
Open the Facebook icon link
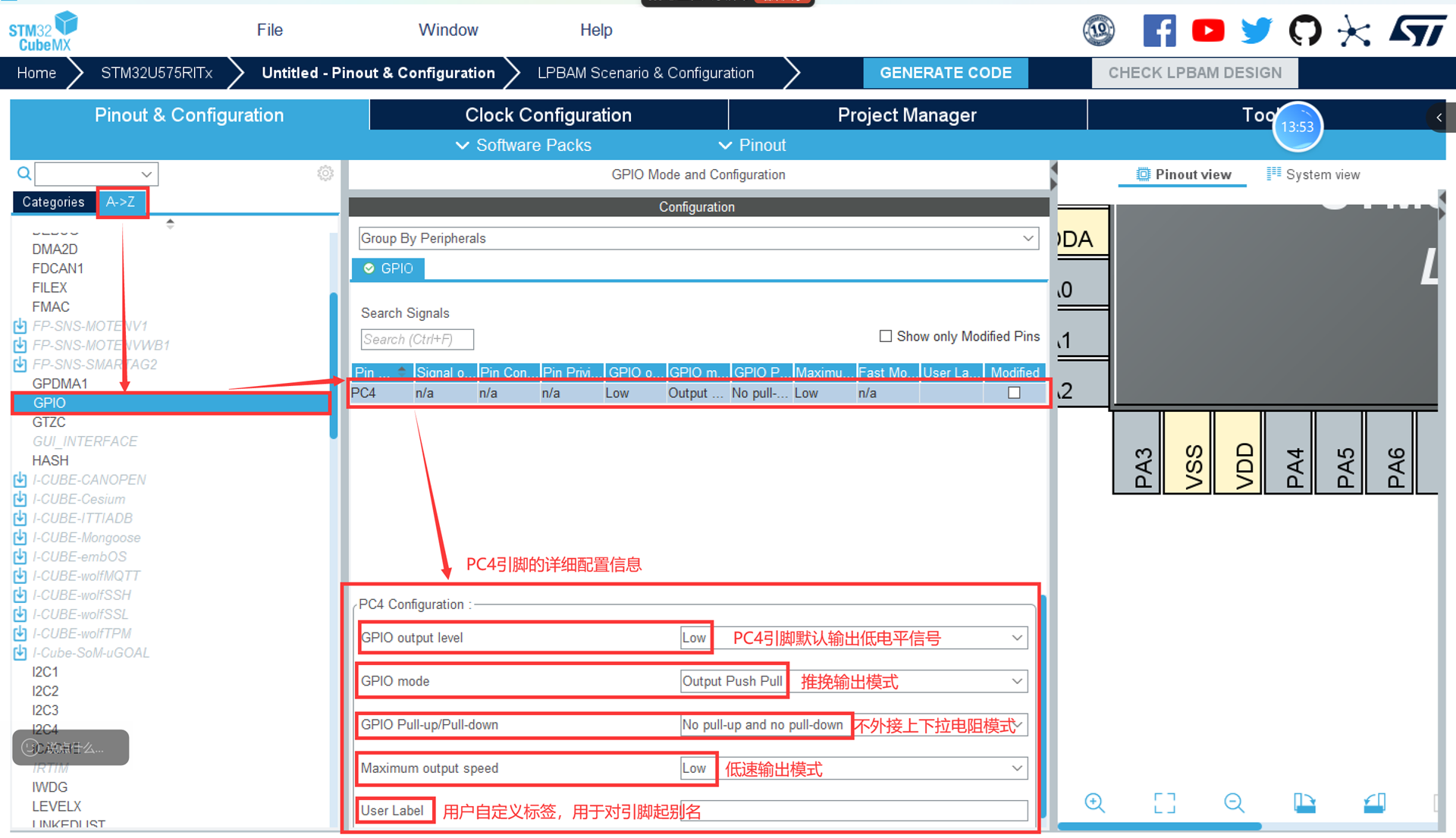click(1159, 31)
